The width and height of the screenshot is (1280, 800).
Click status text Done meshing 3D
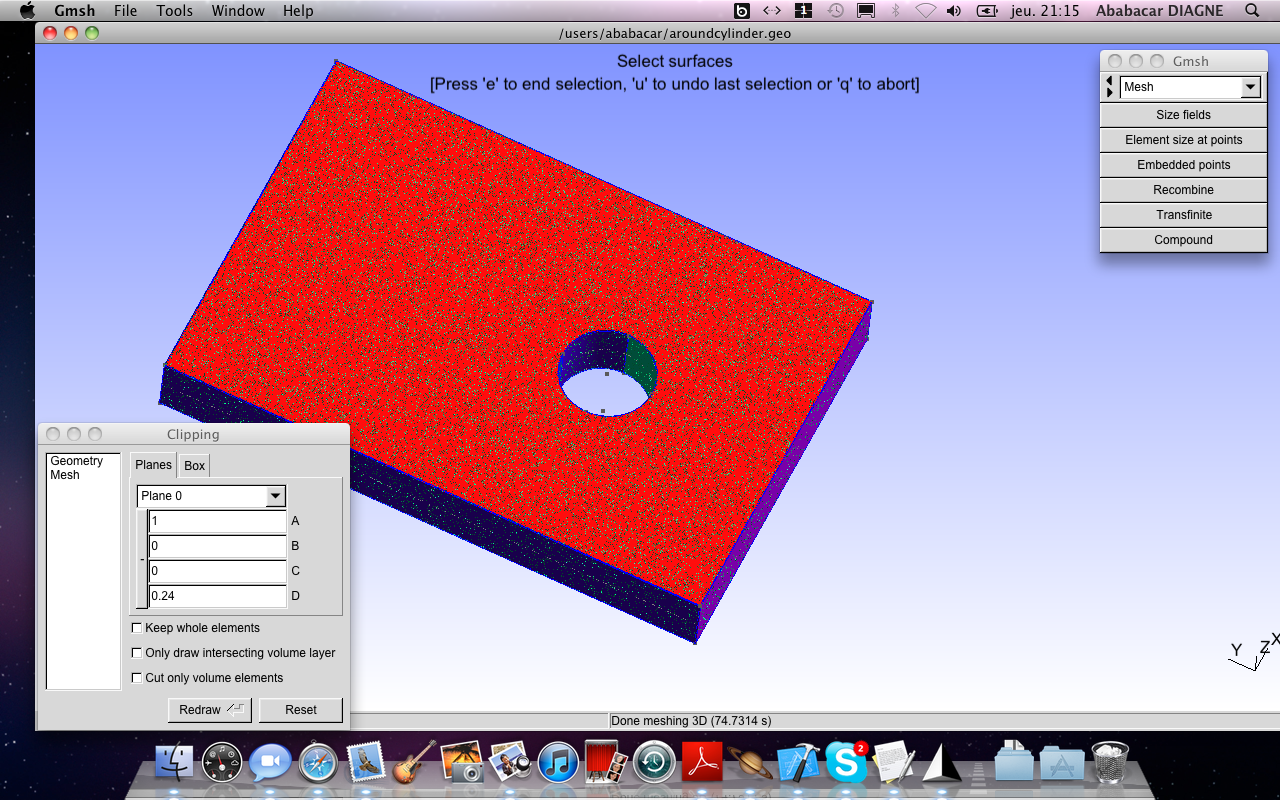point(691,721)
